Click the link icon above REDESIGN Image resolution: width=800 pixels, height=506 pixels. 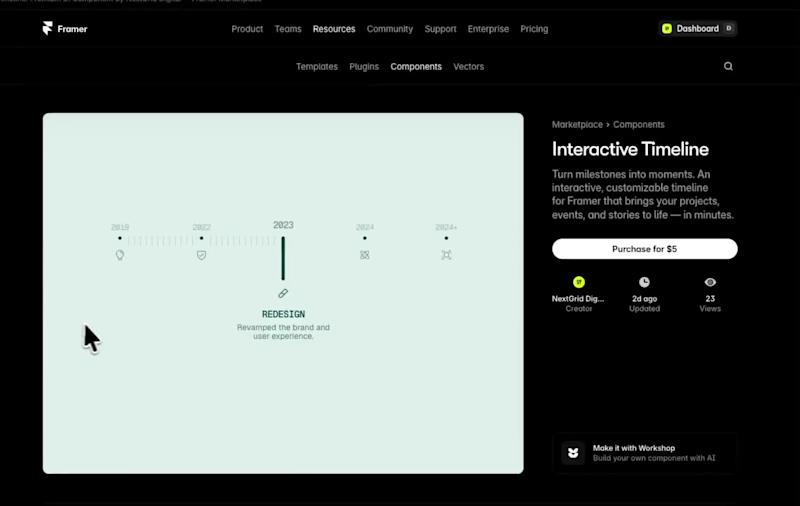coord(283,293)
